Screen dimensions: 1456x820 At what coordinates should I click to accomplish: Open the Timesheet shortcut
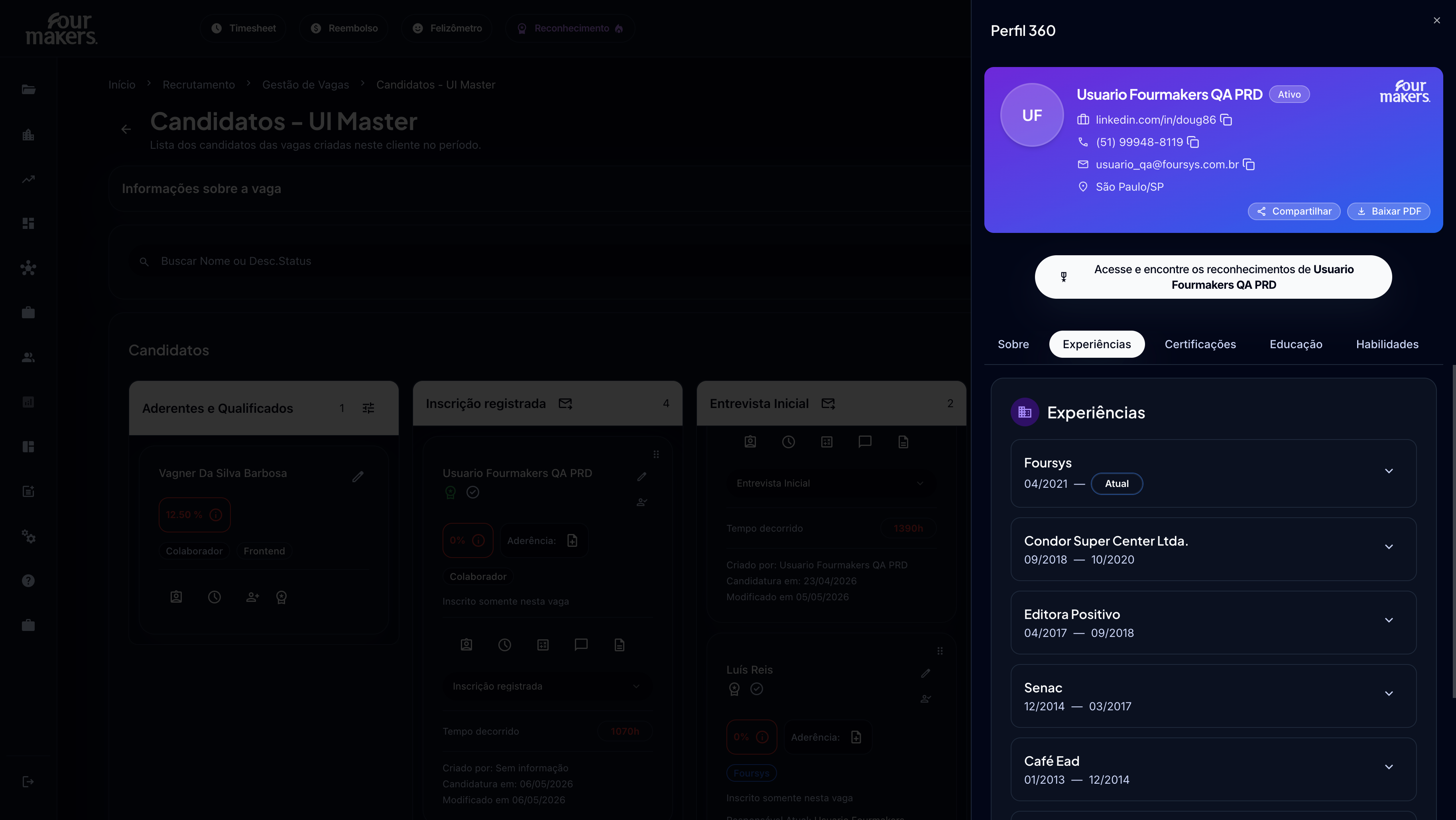click(x=243, y=28)
